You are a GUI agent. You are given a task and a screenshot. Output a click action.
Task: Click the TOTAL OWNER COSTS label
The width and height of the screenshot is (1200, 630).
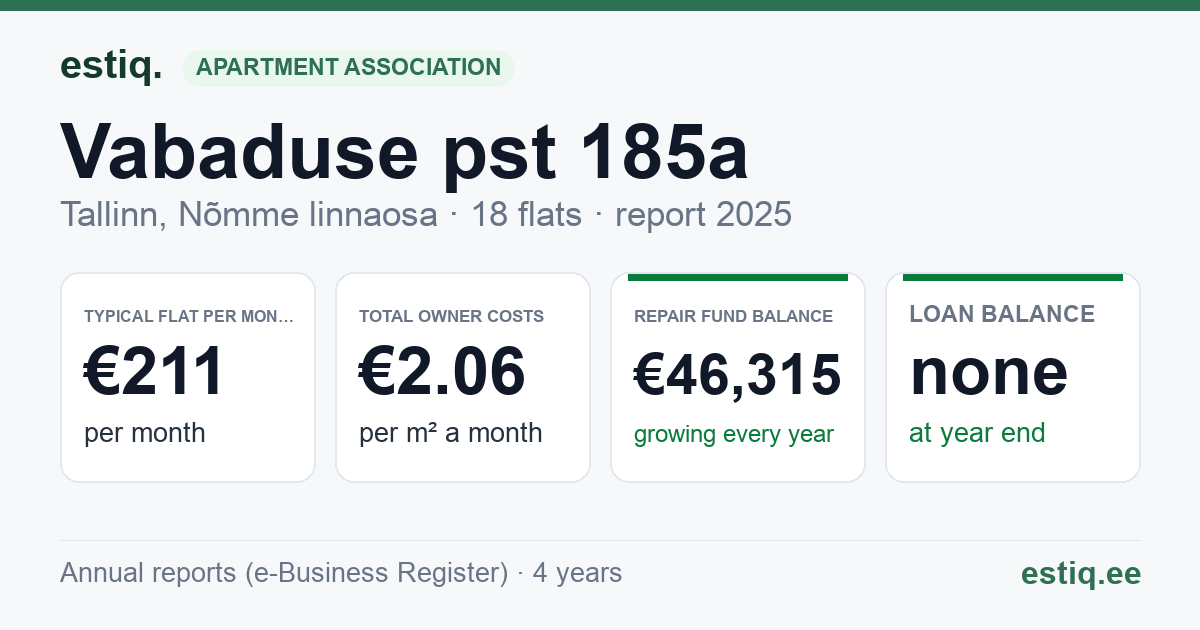(451, 316)
